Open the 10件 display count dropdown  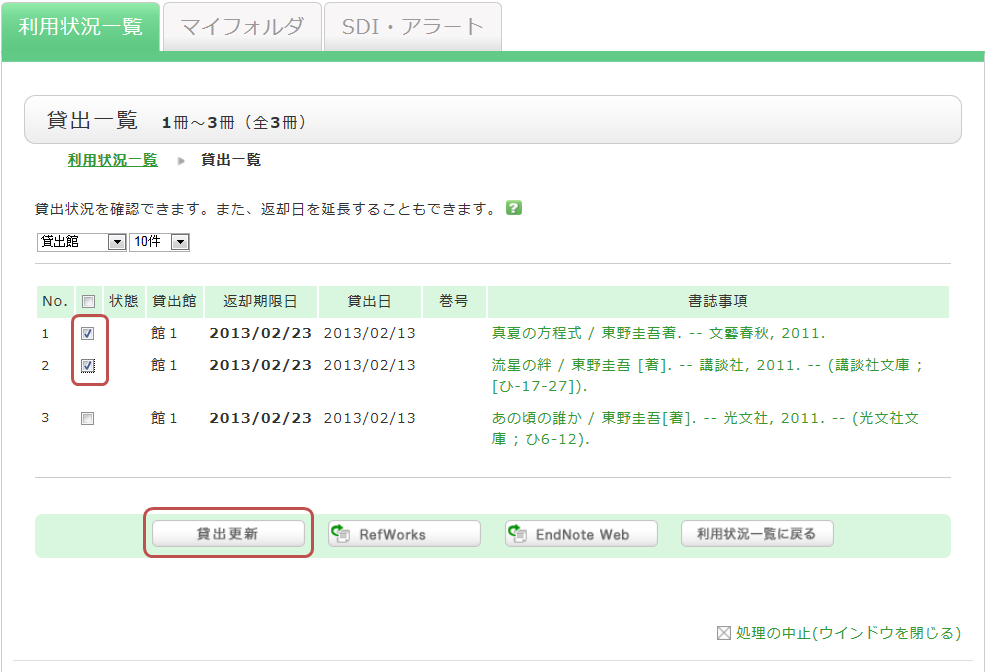(x=159, y=242)
